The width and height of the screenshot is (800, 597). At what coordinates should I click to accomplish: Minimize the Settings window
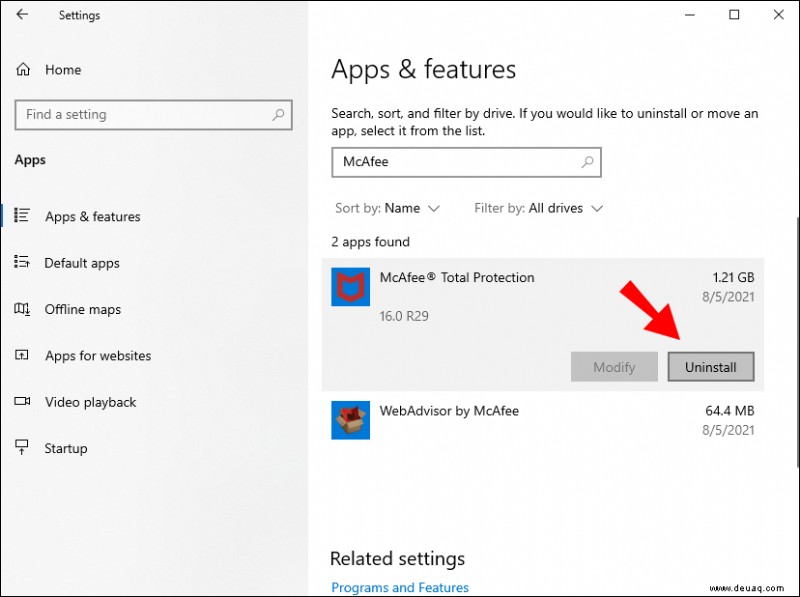tap(690, 15)
